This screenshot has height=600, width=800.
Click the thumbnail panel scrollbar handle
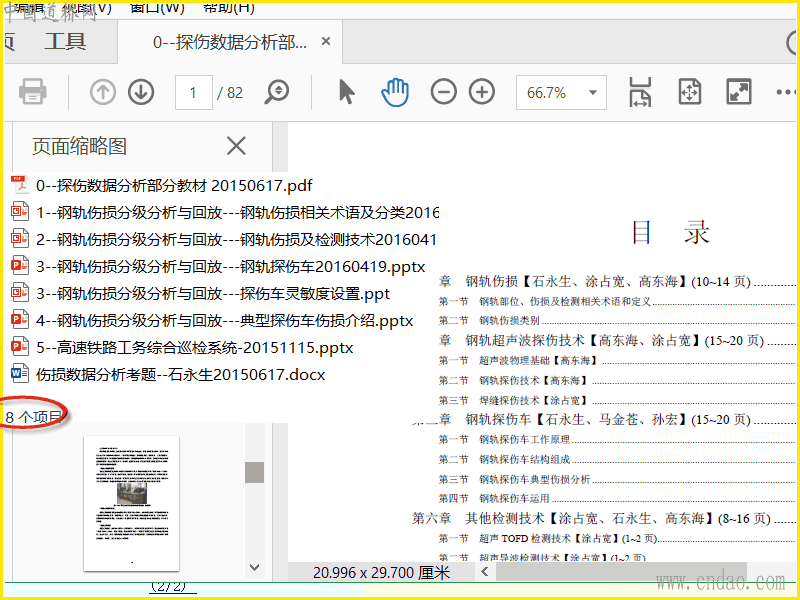point(254,472)
